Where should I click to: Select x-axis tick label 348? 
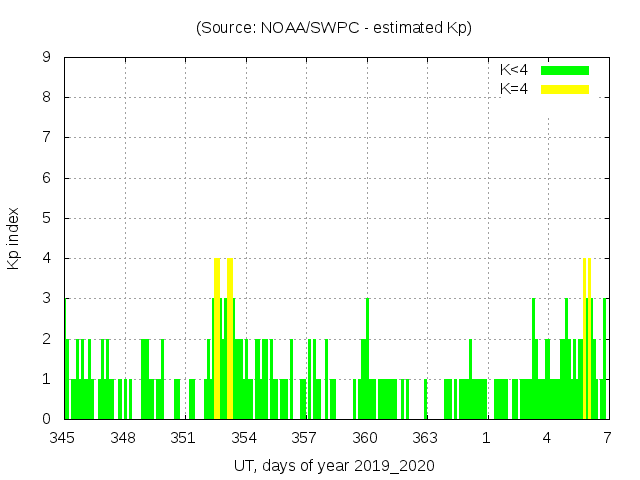coord(124,437)
